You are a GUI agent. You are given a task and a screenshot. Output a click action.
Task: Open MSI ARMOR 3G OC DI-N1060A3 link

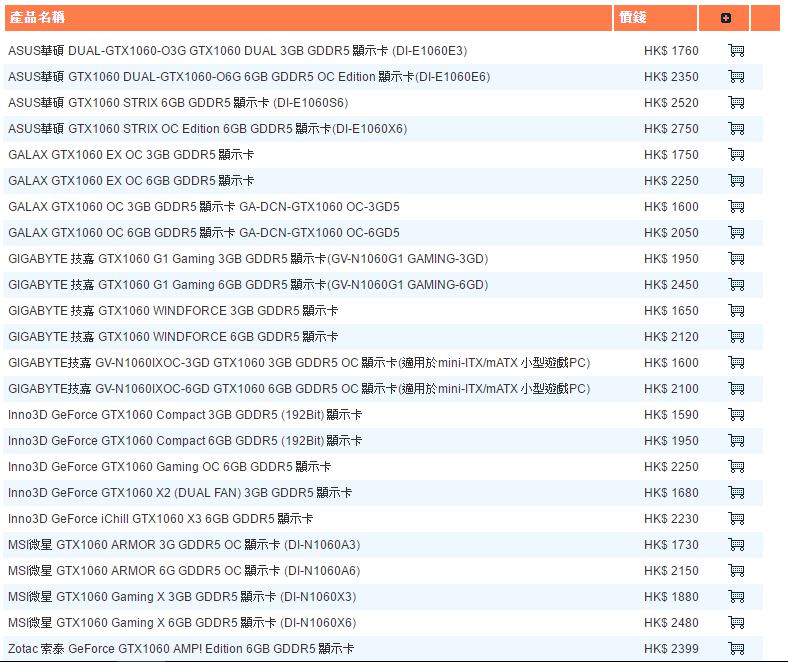click(184, 545)
